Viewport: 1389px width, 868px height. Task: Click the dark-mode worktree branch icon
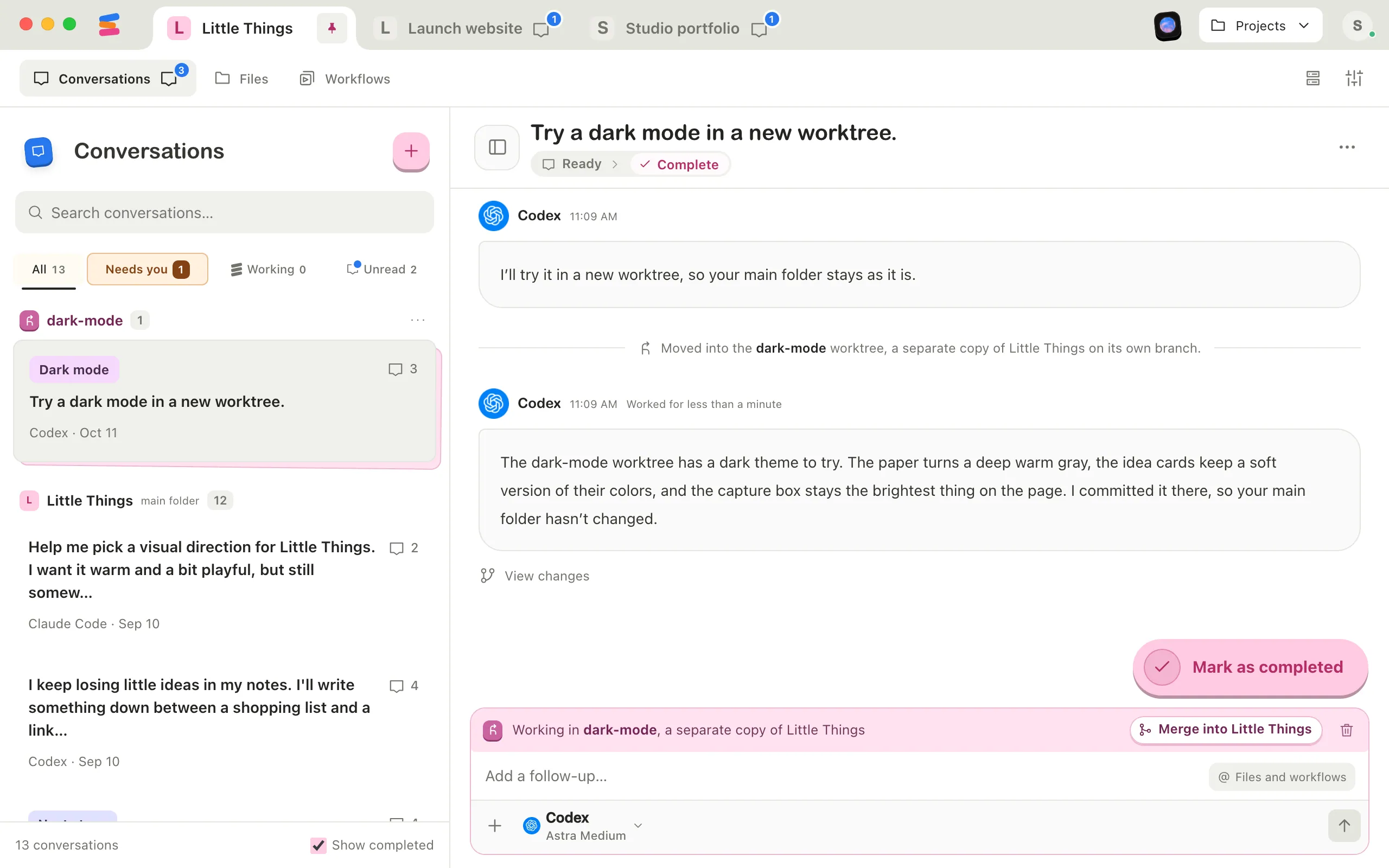pyautogui.click(x=29, y=320)
